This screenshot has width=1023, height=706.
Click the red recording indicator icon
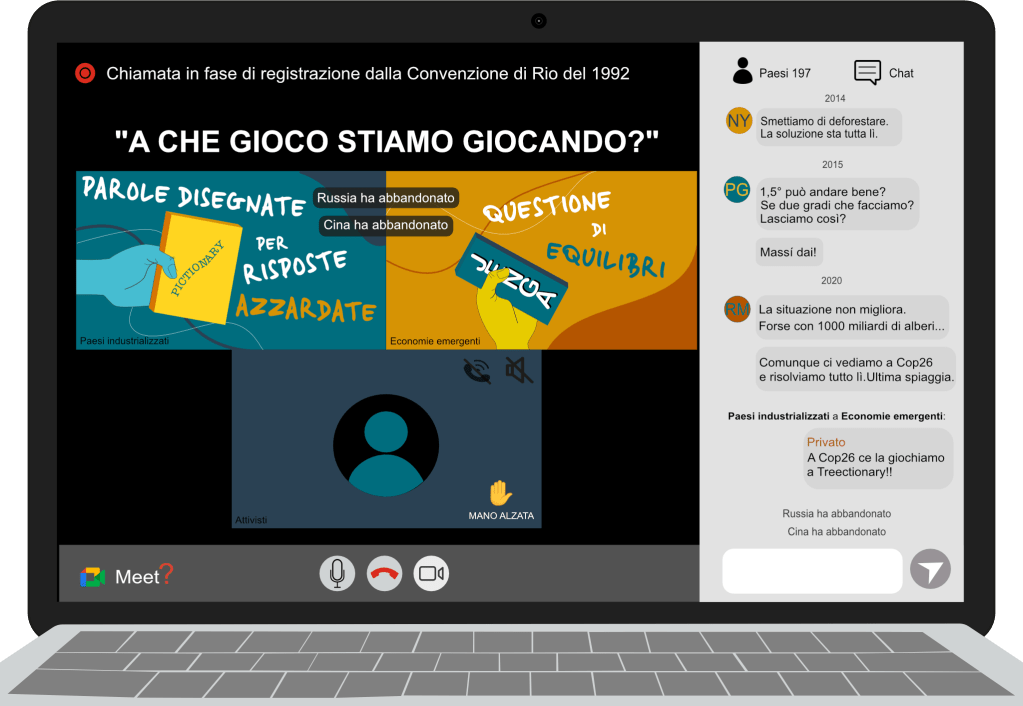(x=85, y=73)
